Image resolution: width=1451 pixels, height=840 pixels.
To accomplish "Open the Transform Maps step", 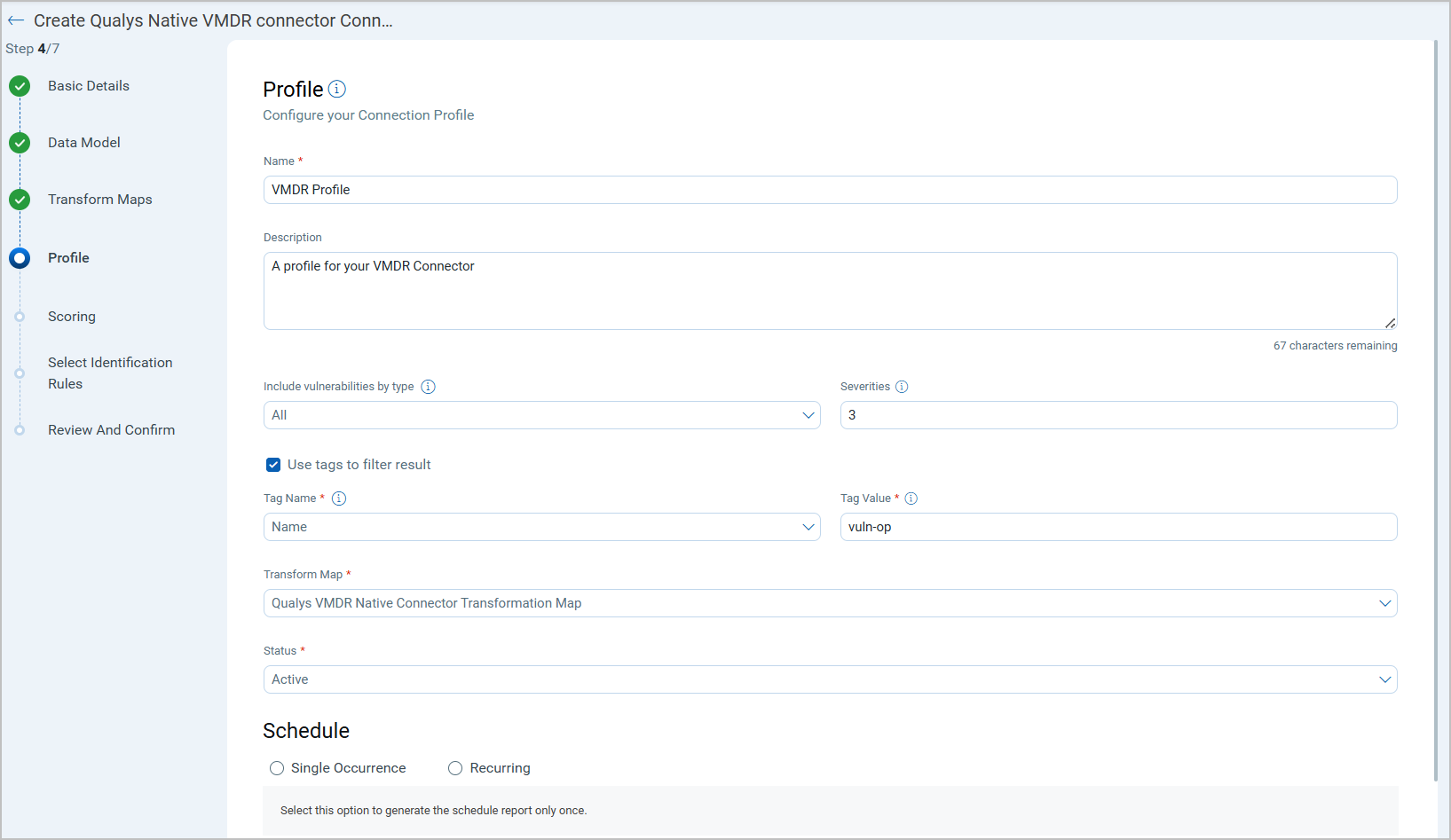I will click(x=100, y=200).
